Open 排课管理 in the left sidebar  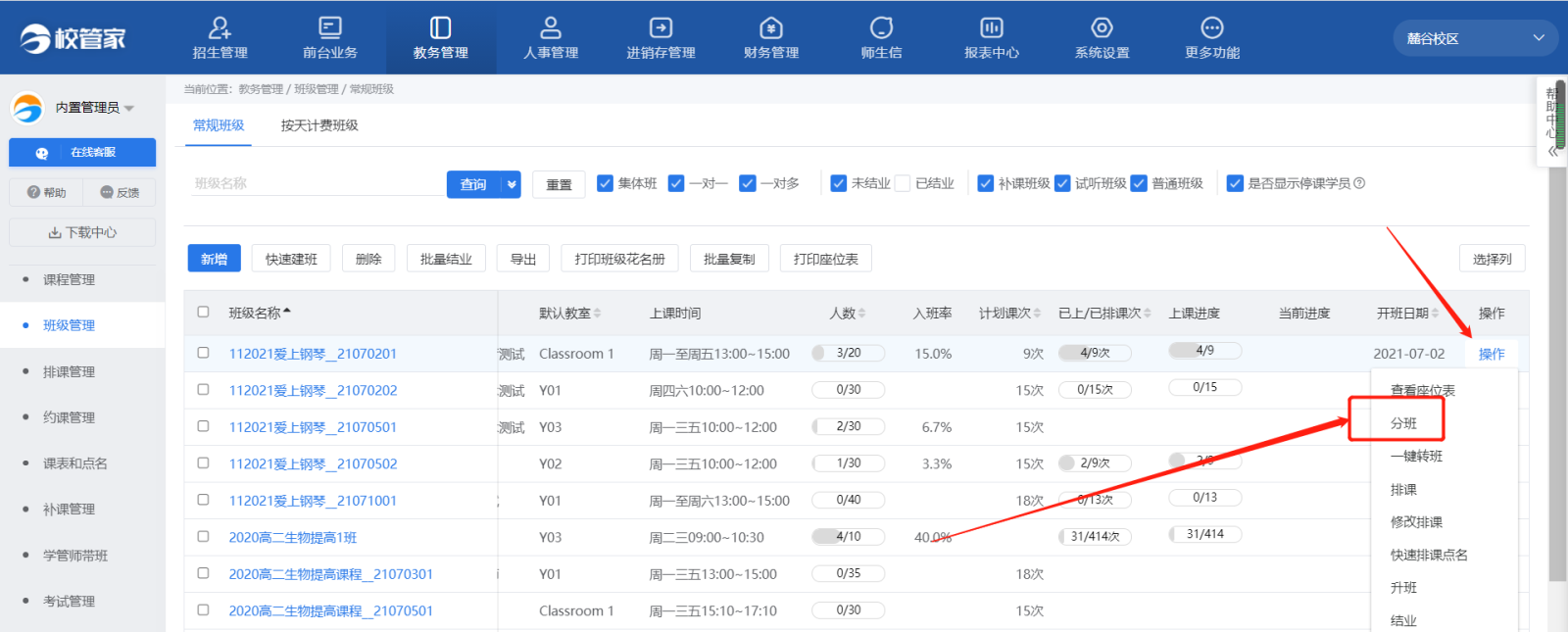pyautogui.click(x=69, y=371)
